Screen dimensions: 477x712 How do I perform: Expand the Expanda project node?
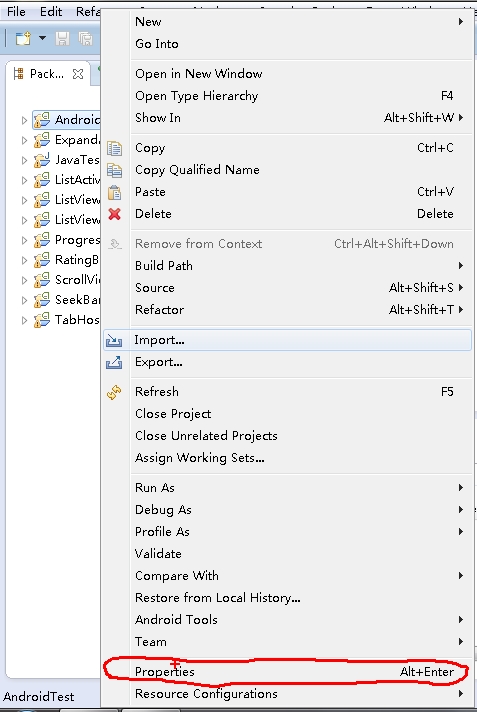tap(25, 140)
